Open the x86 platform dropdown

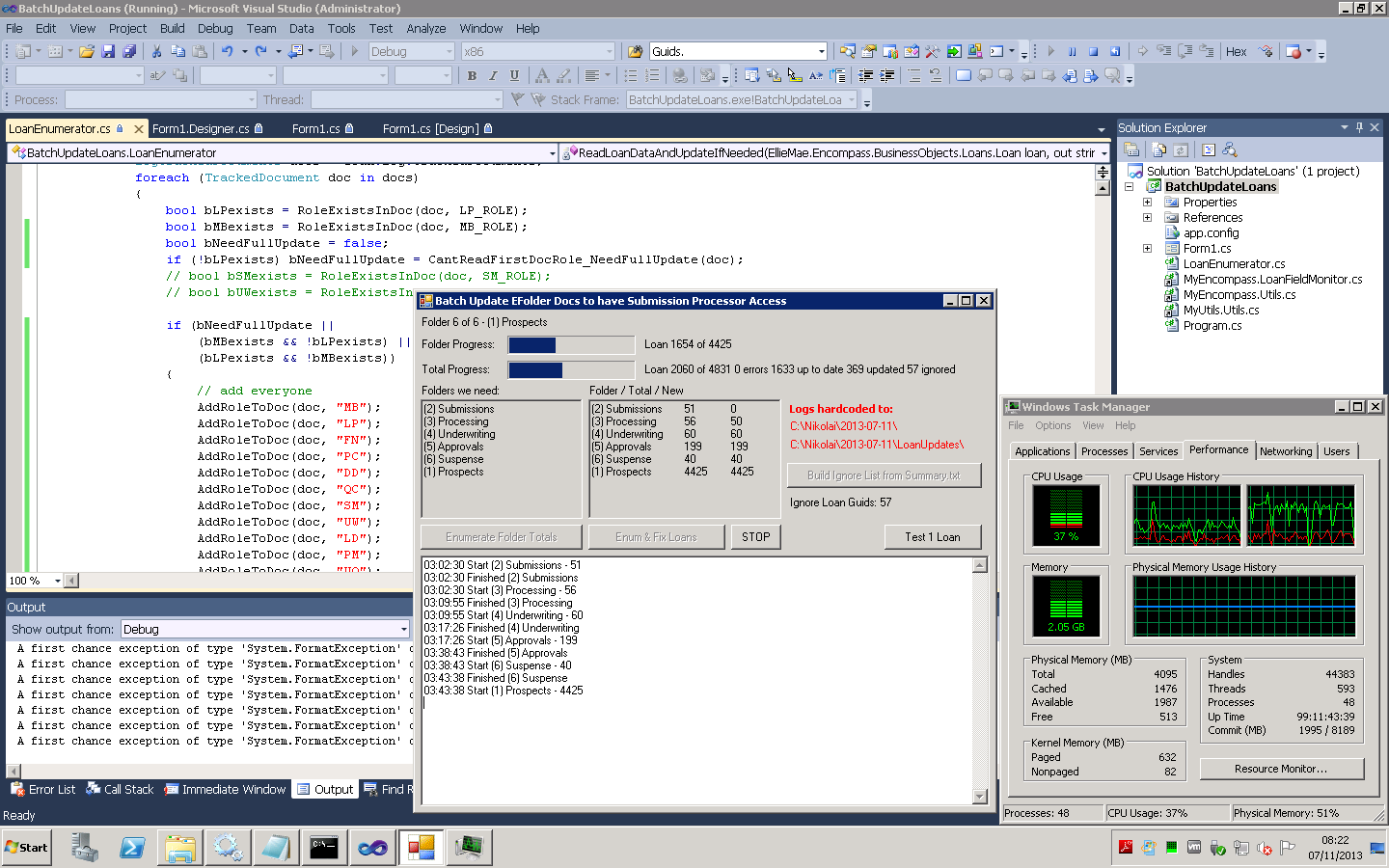pos(610,51)
